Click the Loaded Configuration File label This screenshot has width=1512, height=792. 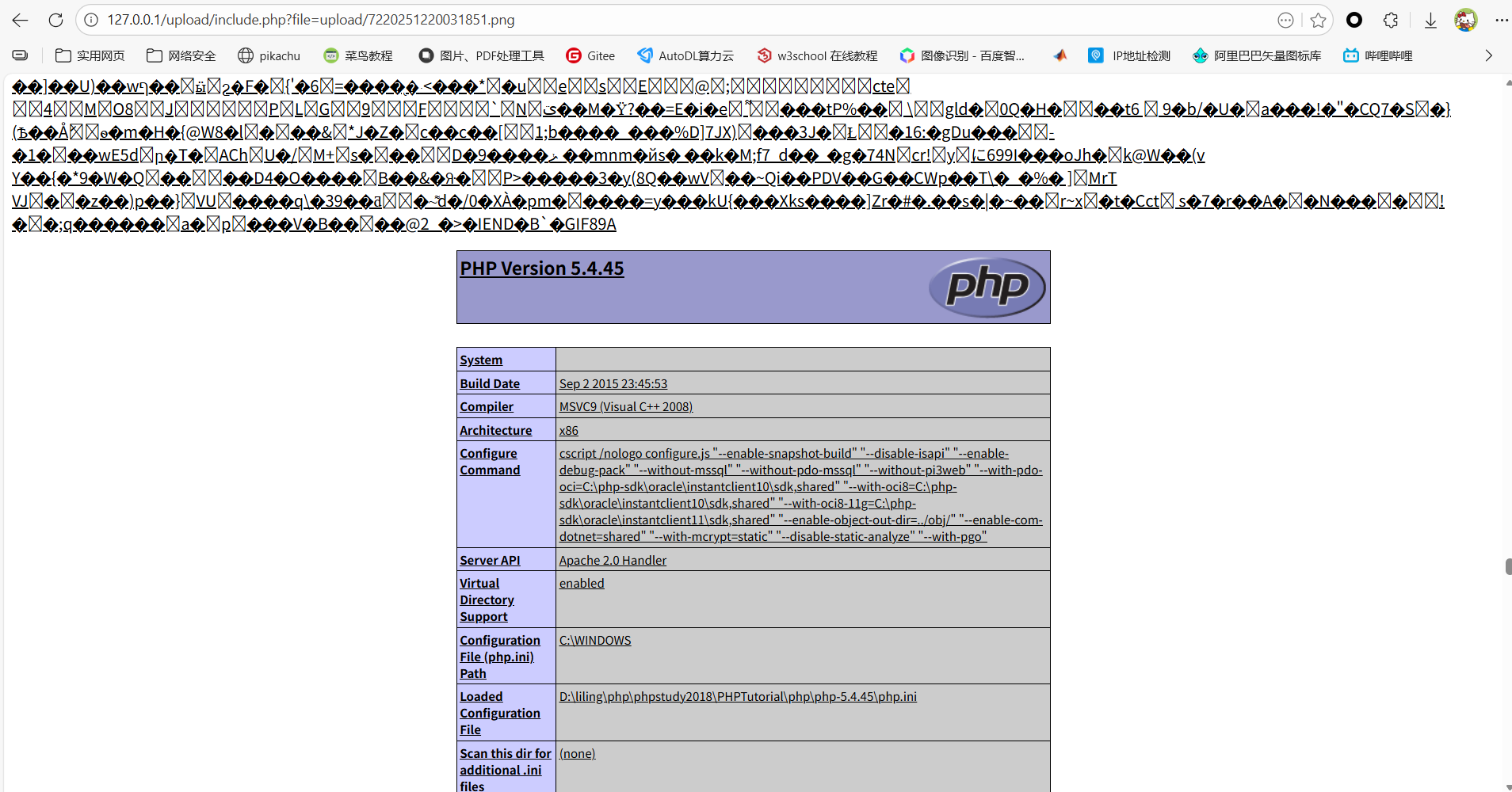500,713
